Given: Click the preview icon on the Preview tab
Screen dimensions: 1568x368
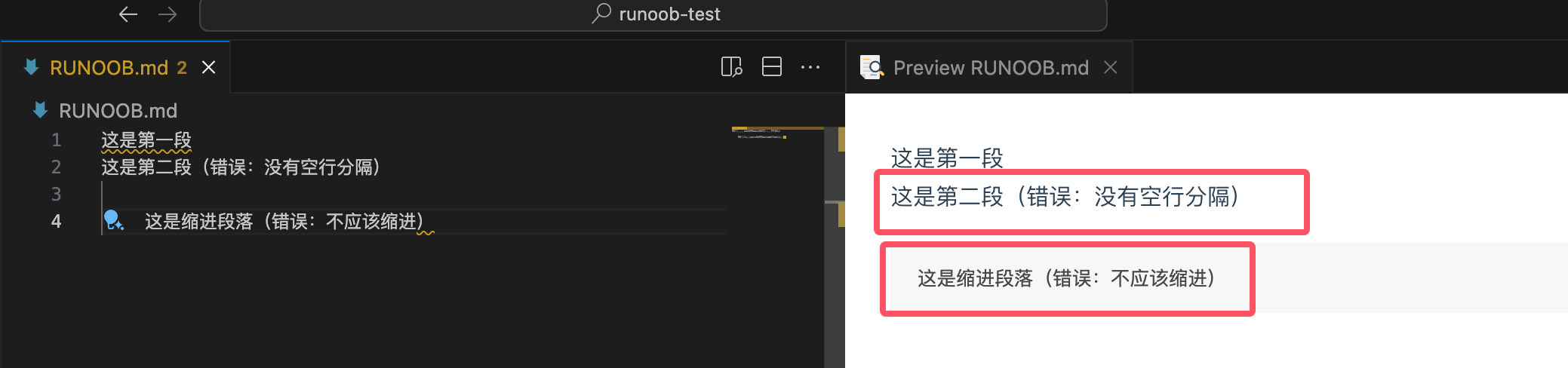Looking at the screenshot, I should tap(872, 67).
